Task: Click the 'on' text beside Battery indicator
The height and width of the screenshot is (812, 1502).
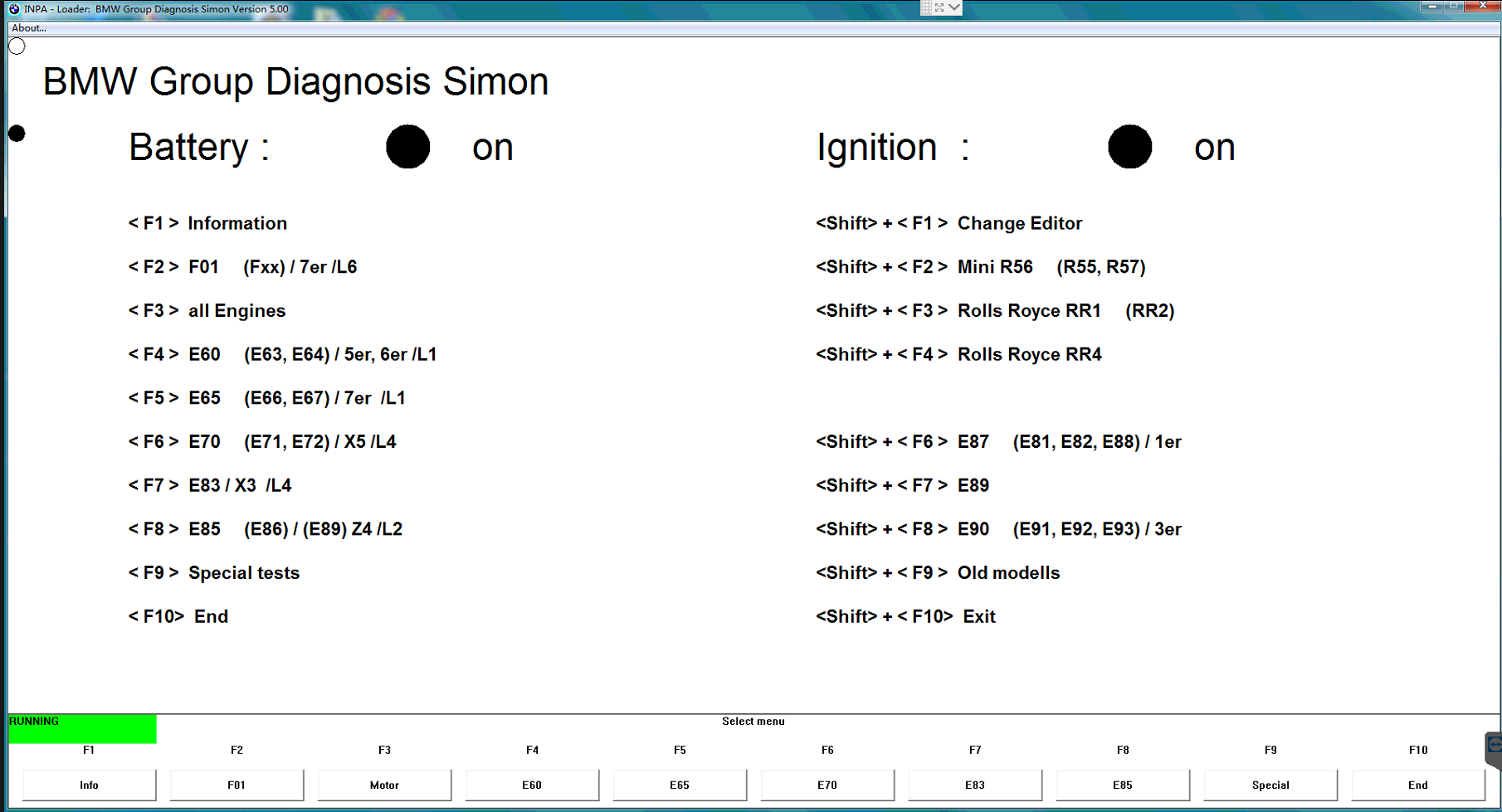Action: point(493,148)
